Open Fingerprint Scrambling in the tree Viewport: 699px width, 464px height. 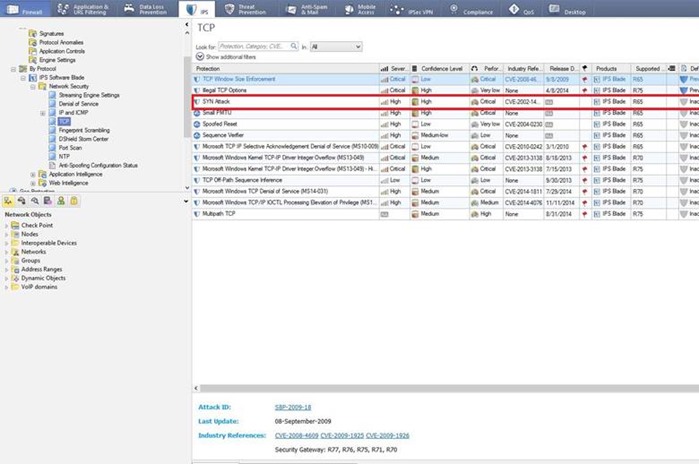pos(84,130)
